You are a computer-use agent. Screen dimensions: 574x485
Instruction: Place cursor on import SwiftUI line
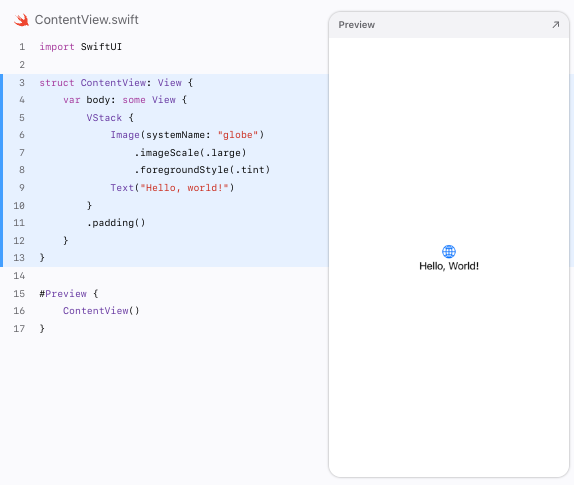click(81, 47)
